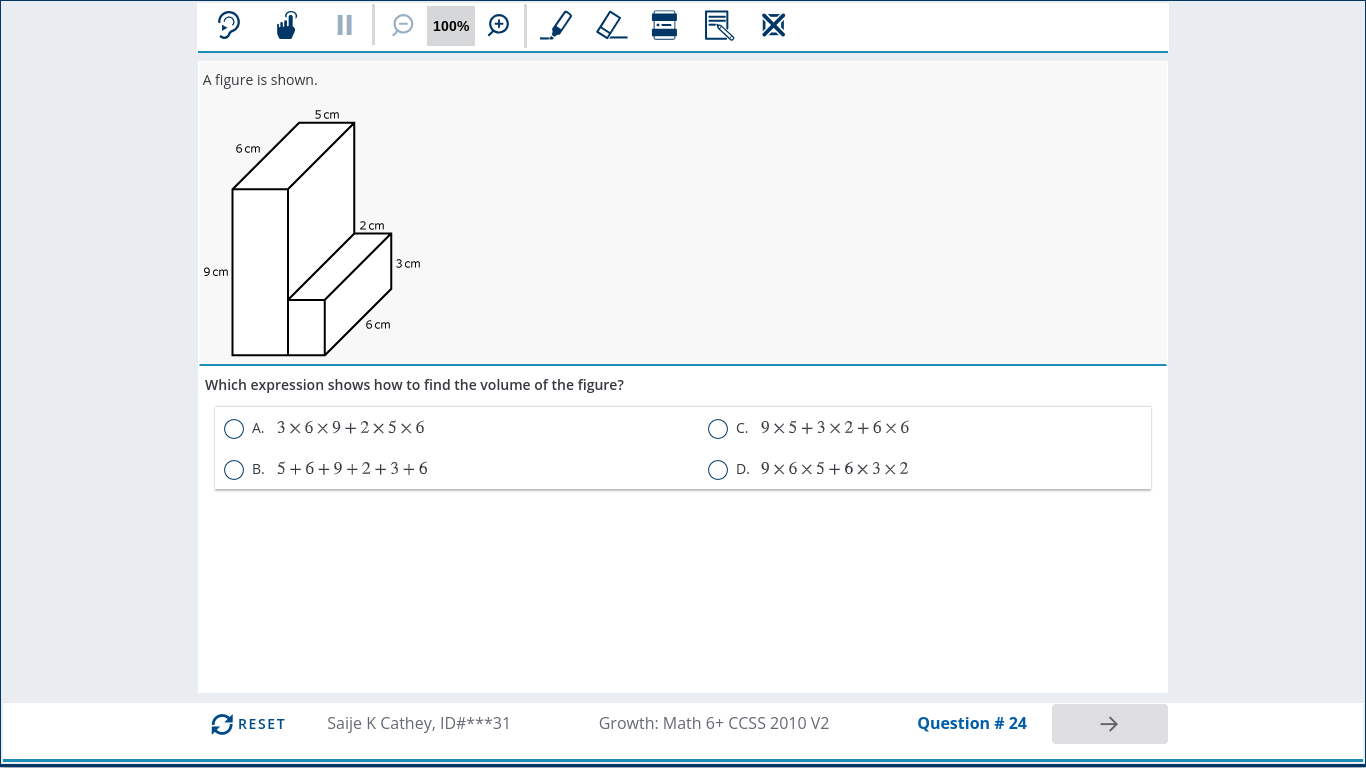Image resolution: width=1366 pixels, height=768 pixels.
Task: Reset zoom with the 100% button
Action: (x=451, y=26)
